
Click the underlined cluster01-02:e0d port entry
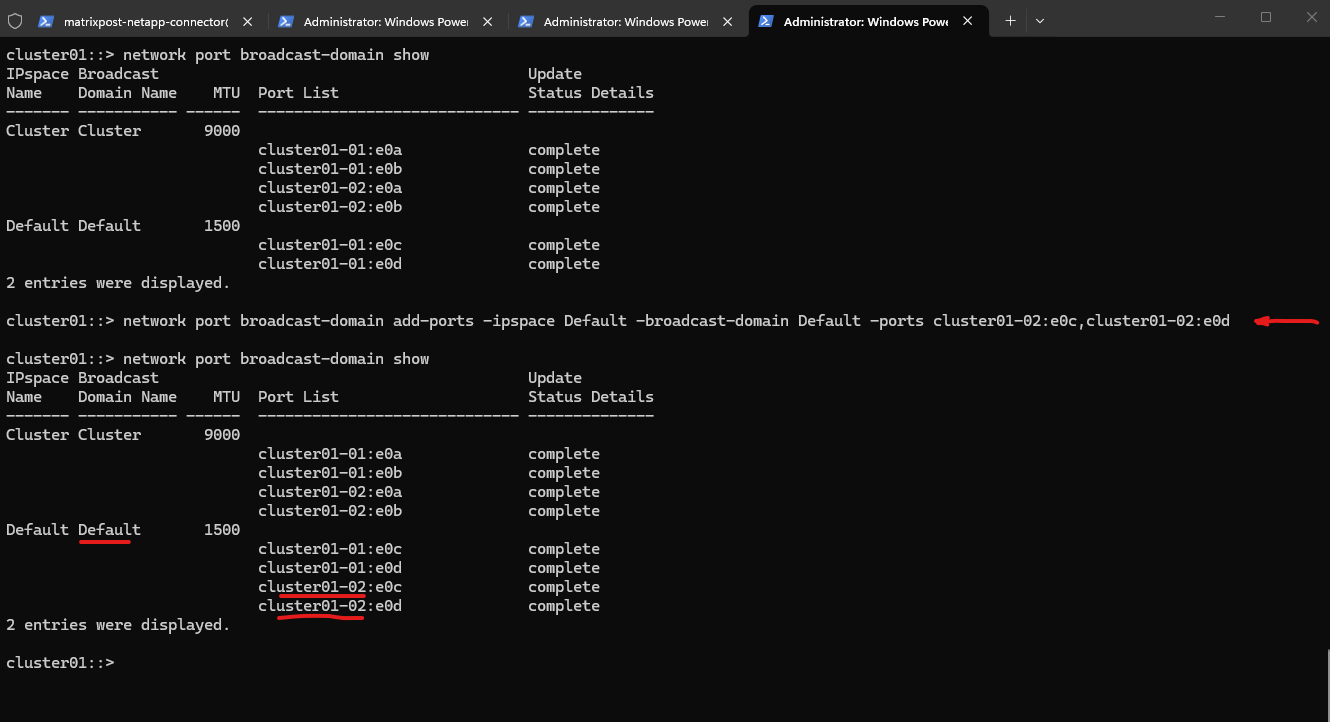(330, 606)
